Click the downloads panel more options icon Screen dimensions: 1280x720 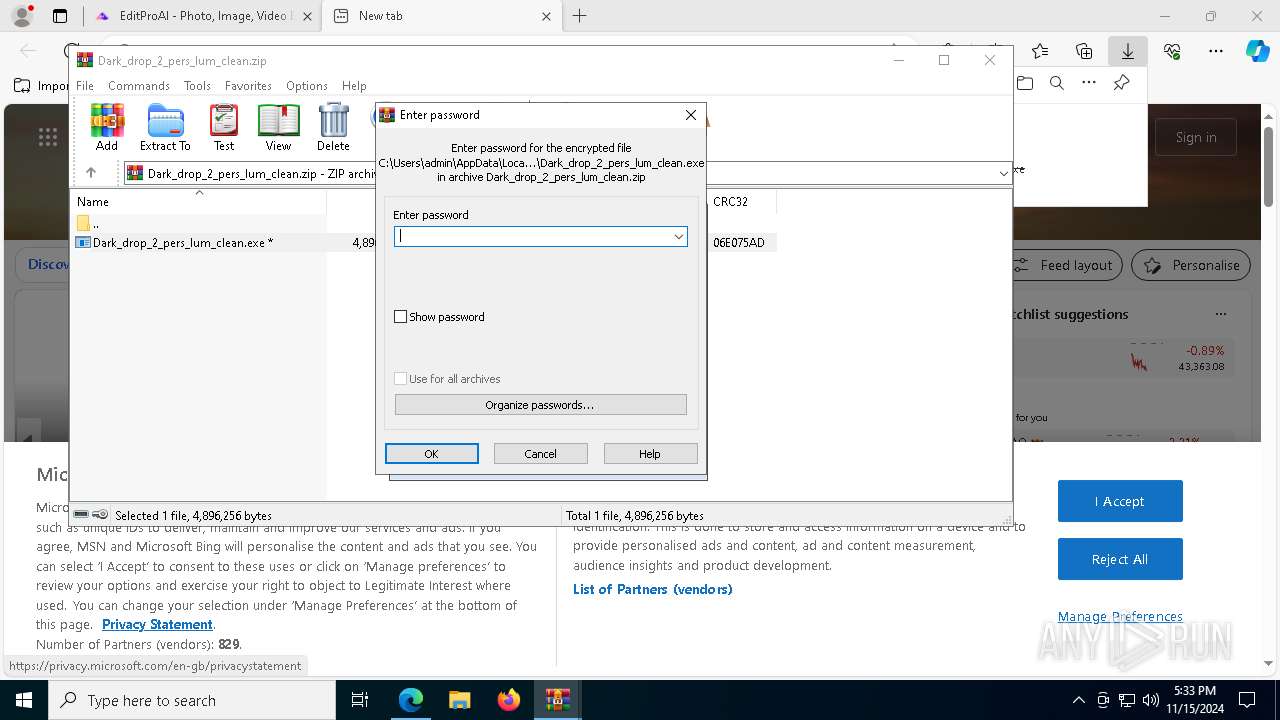pos(1089,83)
